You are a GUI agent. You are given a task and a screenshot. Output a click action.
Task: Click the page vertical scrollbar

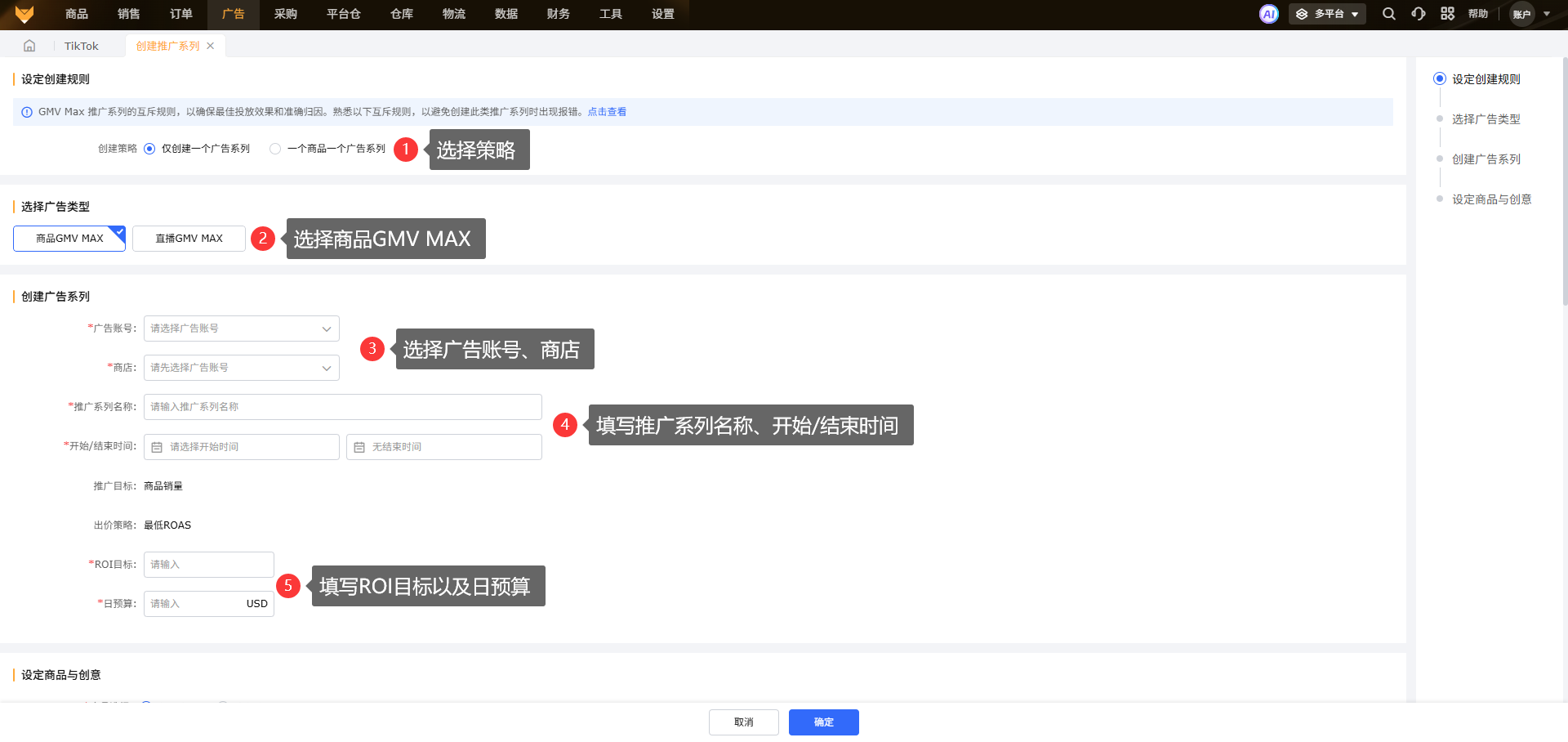[x=1565, y=181]
